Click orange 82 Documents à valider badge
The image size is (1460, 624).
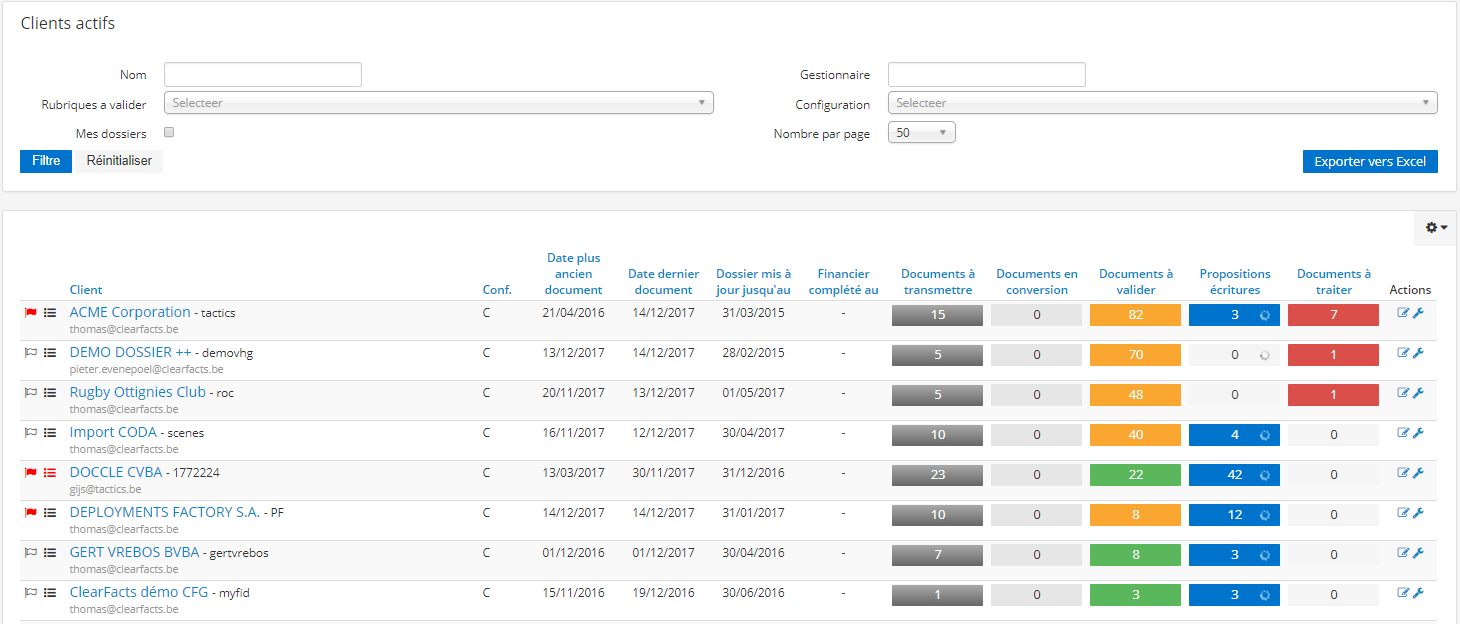(x=1136, y=315)
